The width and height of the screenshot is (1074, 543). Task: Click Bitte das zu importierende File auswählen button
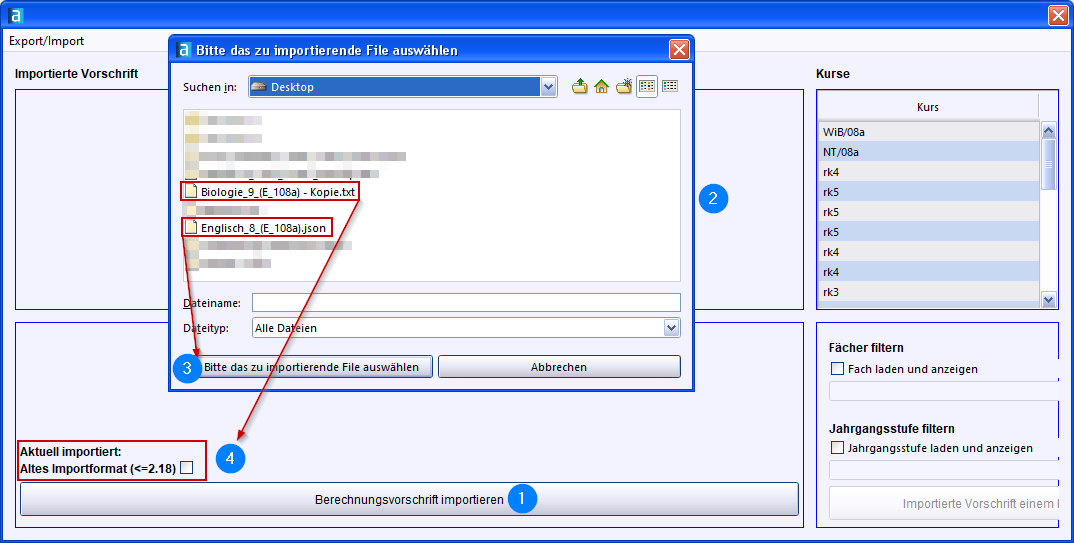tap(311, 367)
